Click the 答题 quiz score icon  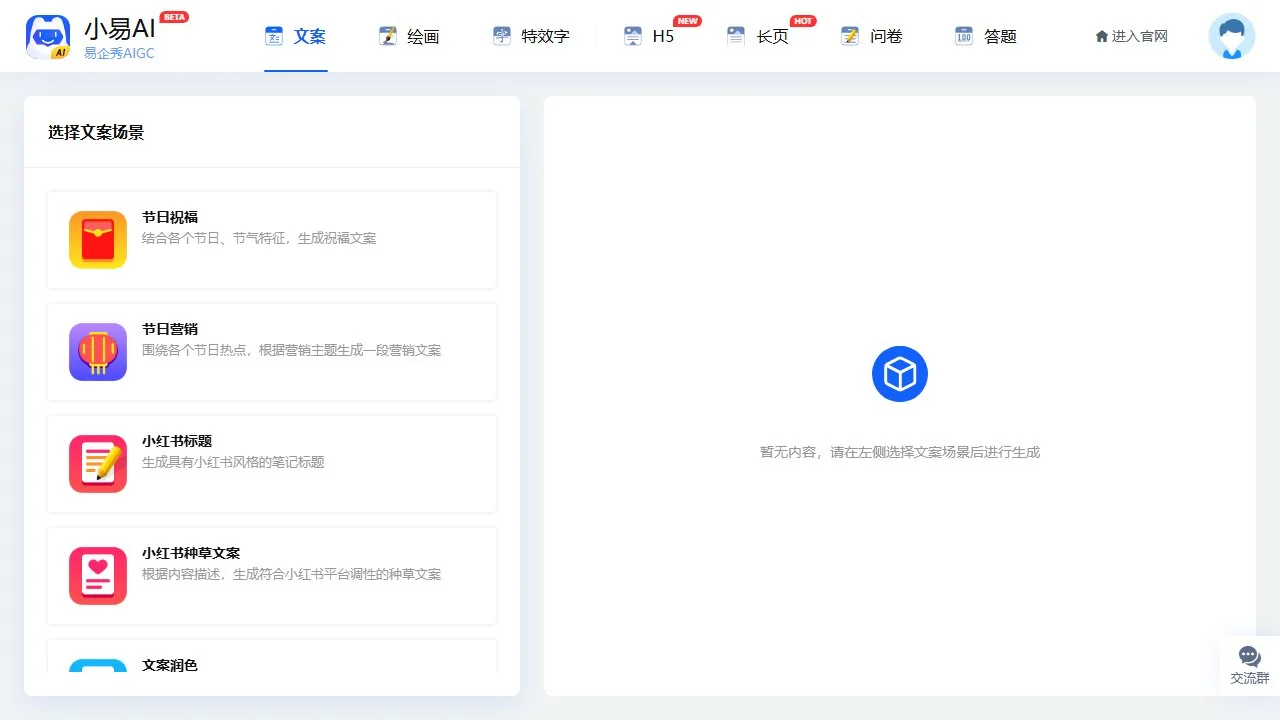[964, 36]
